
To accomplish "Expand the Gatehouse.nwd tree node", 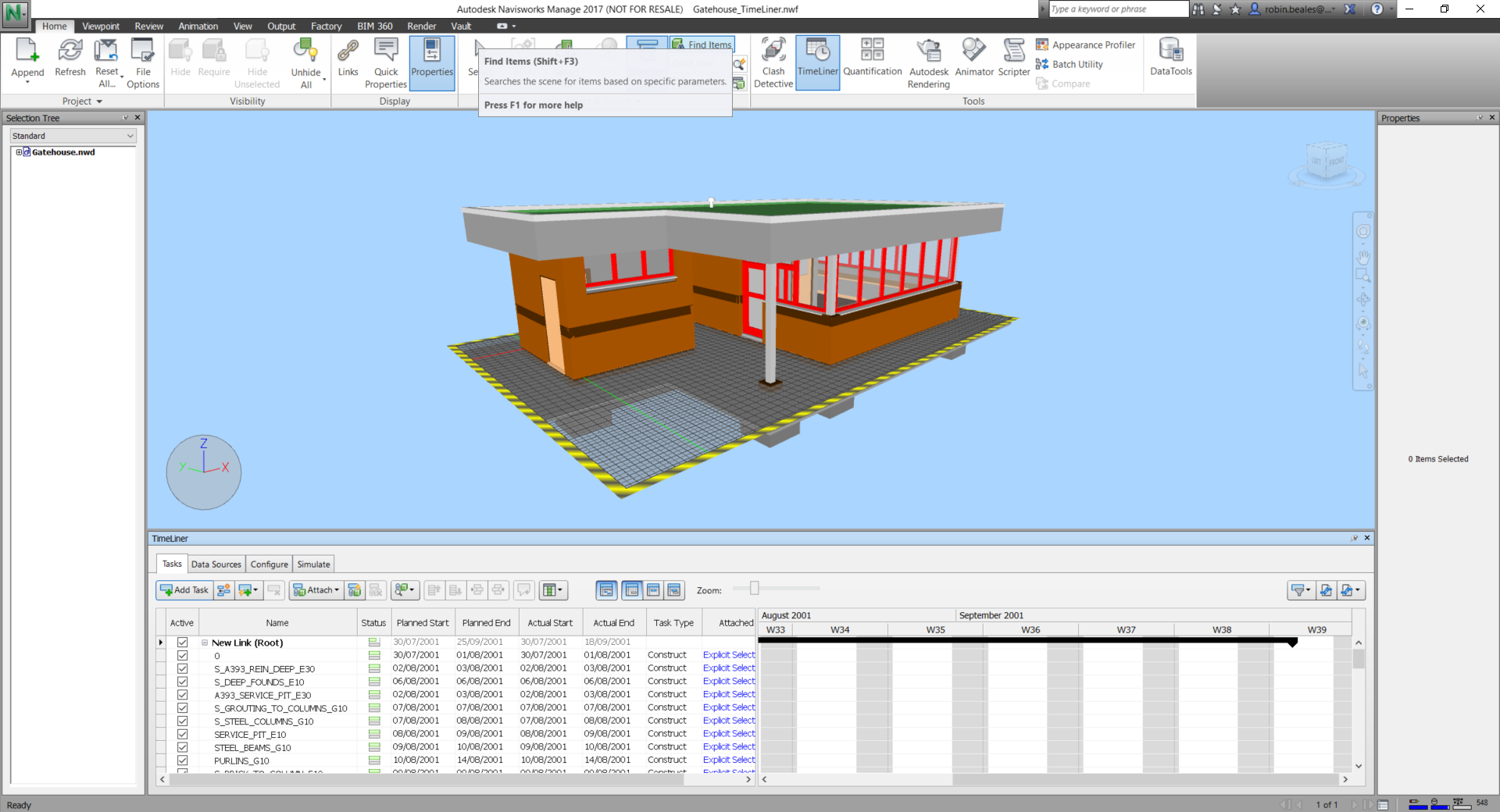I will pyautogui.click(x=19, y=152).
